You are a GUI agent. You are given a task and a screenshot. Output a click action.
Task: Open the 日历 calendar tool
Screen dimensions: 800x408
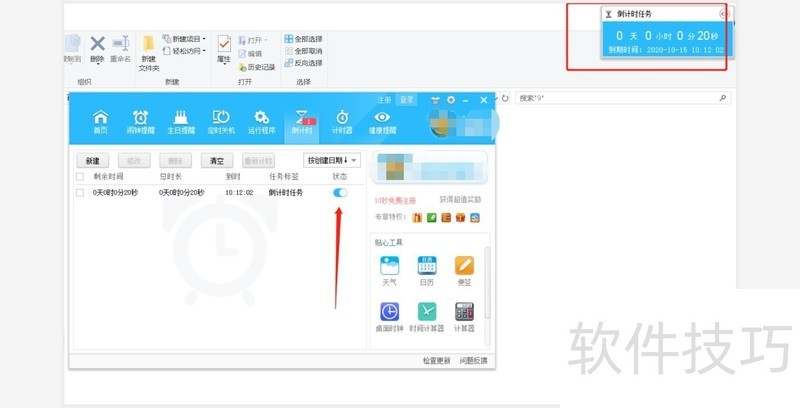click(x=427, y=271)
